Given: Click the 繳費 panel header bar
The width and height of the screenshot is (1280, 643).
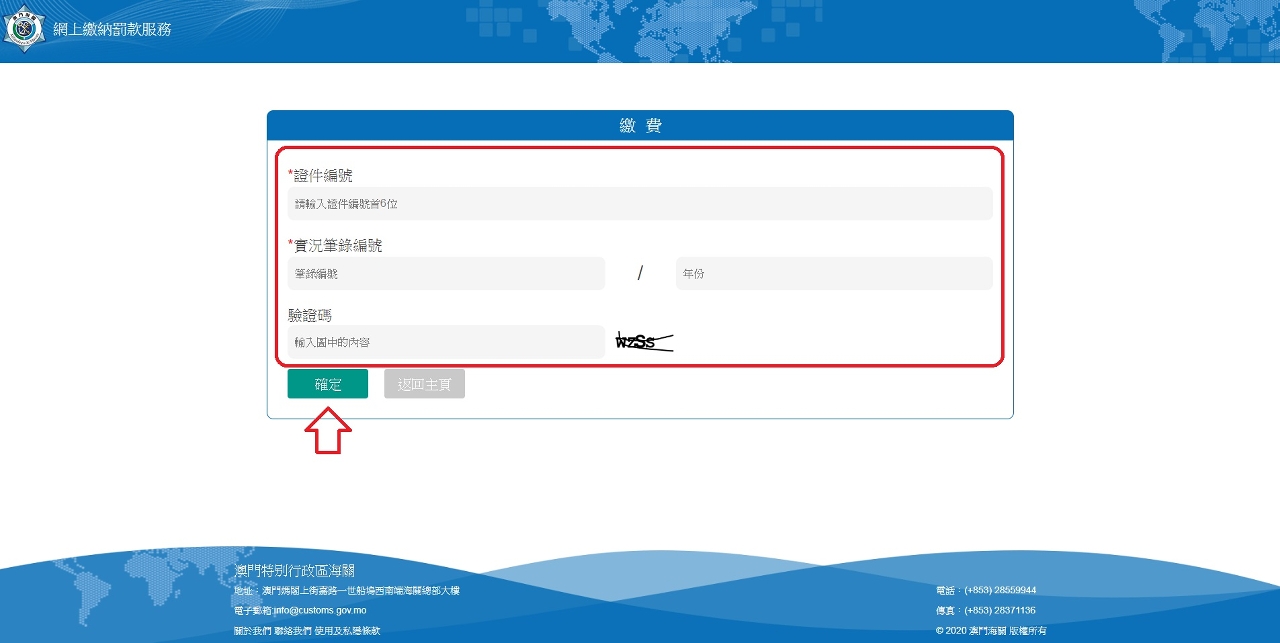Looking at the screenshot, I should click(x=640, y=126).
